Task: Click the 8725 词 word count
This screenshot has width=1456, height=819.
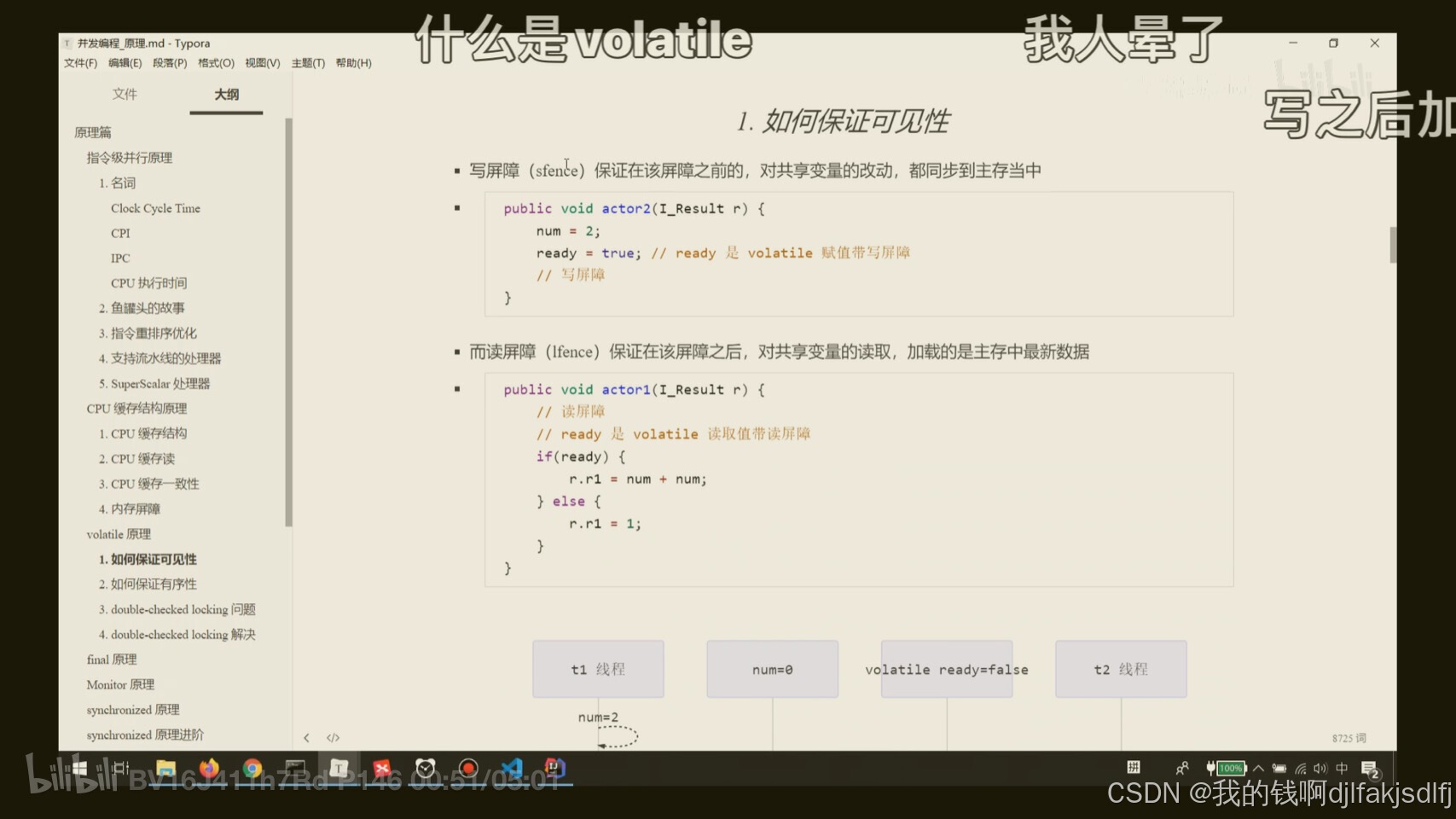Action: click(x=1351, y=737)
